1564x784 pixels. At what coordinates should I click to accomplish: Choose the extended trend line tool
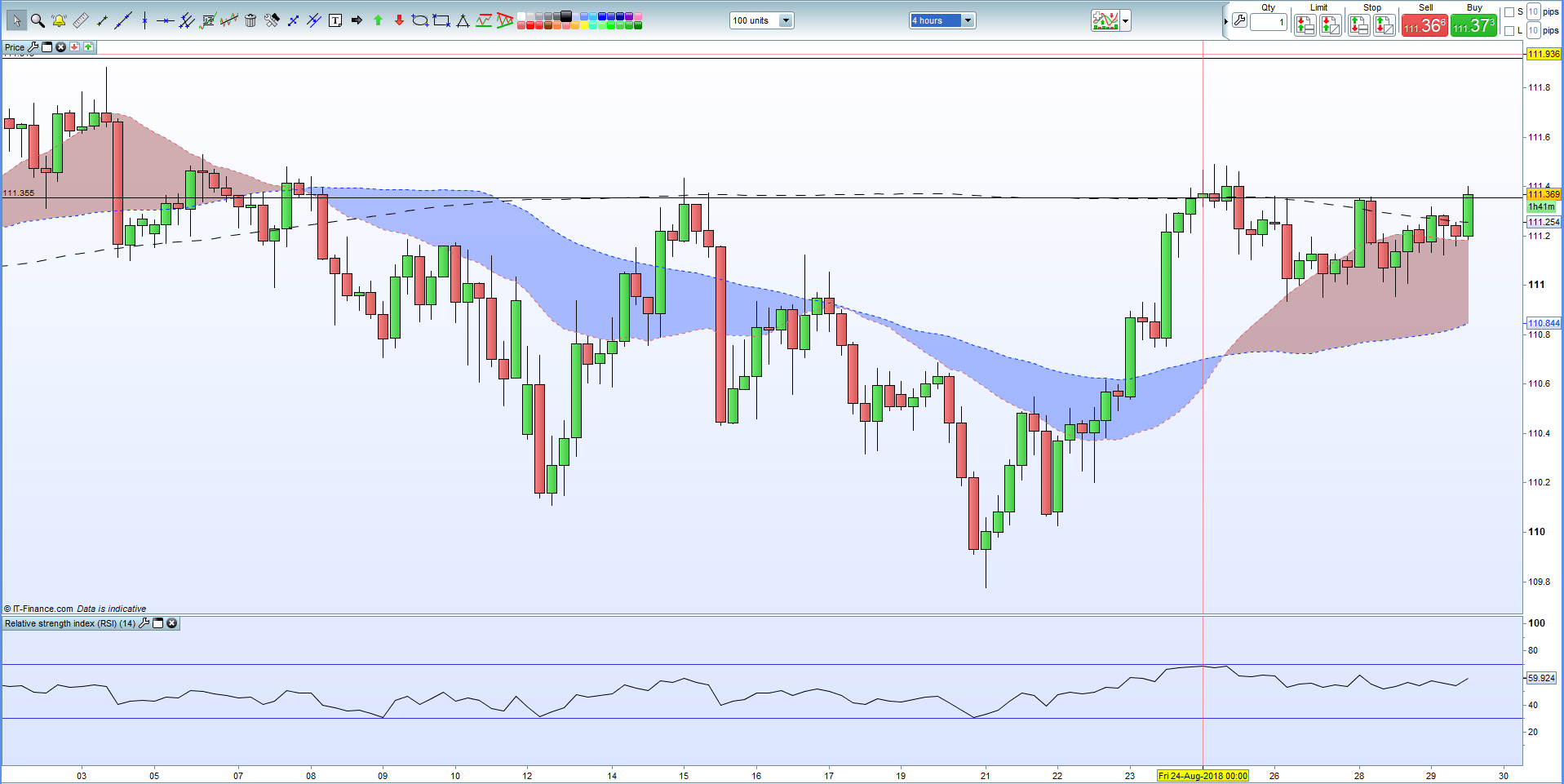(123, 20)
